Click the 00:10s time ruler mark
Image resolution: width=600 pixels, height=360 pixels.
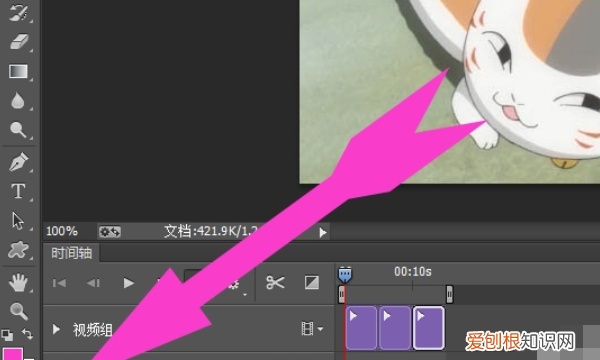point(412,272)
